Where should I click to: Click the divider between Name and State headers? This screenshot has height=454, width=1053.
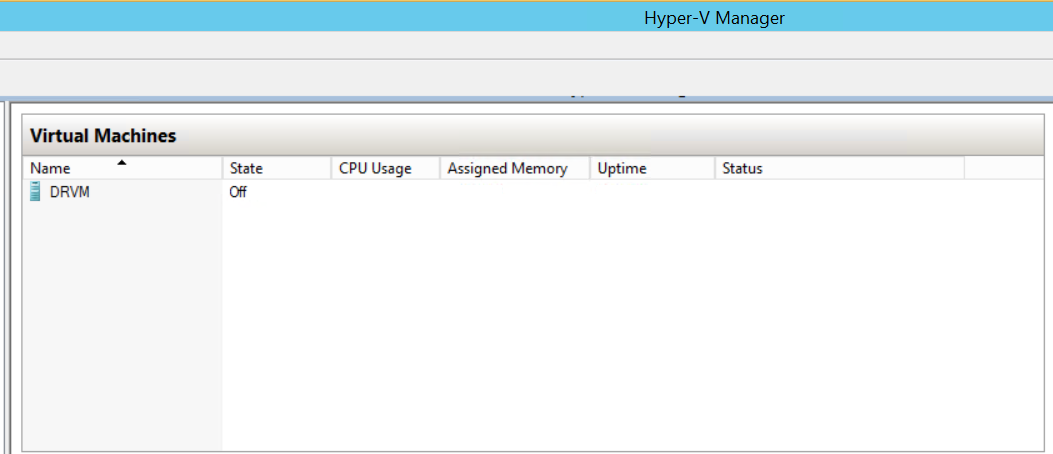tap(222, 169)
